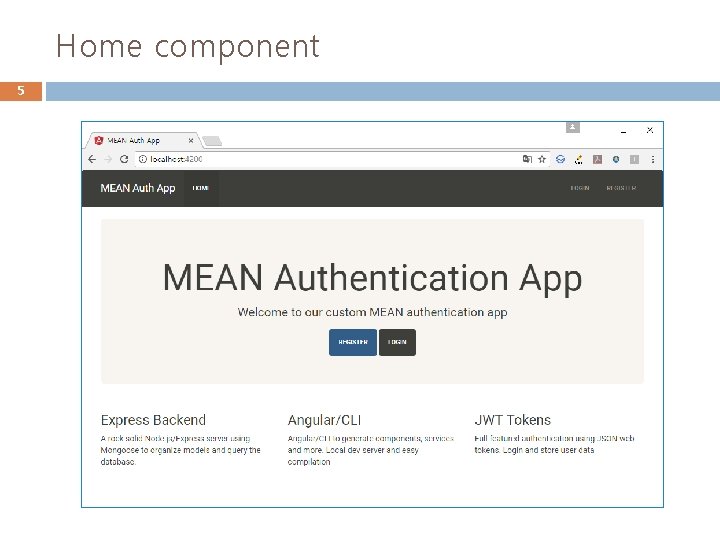This screenshot has width=720, height=540.
Task: Click the MEAN Auth App navbar brand
Action: [138, 188]
